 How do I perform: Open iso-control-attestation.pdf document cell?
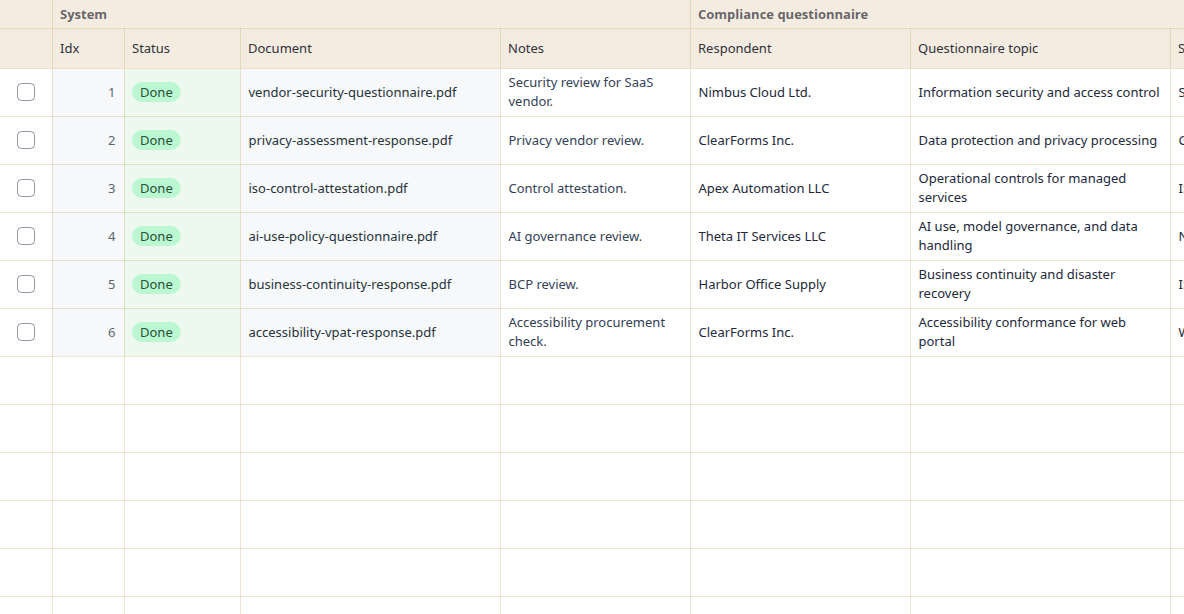(x=370, y=188)
